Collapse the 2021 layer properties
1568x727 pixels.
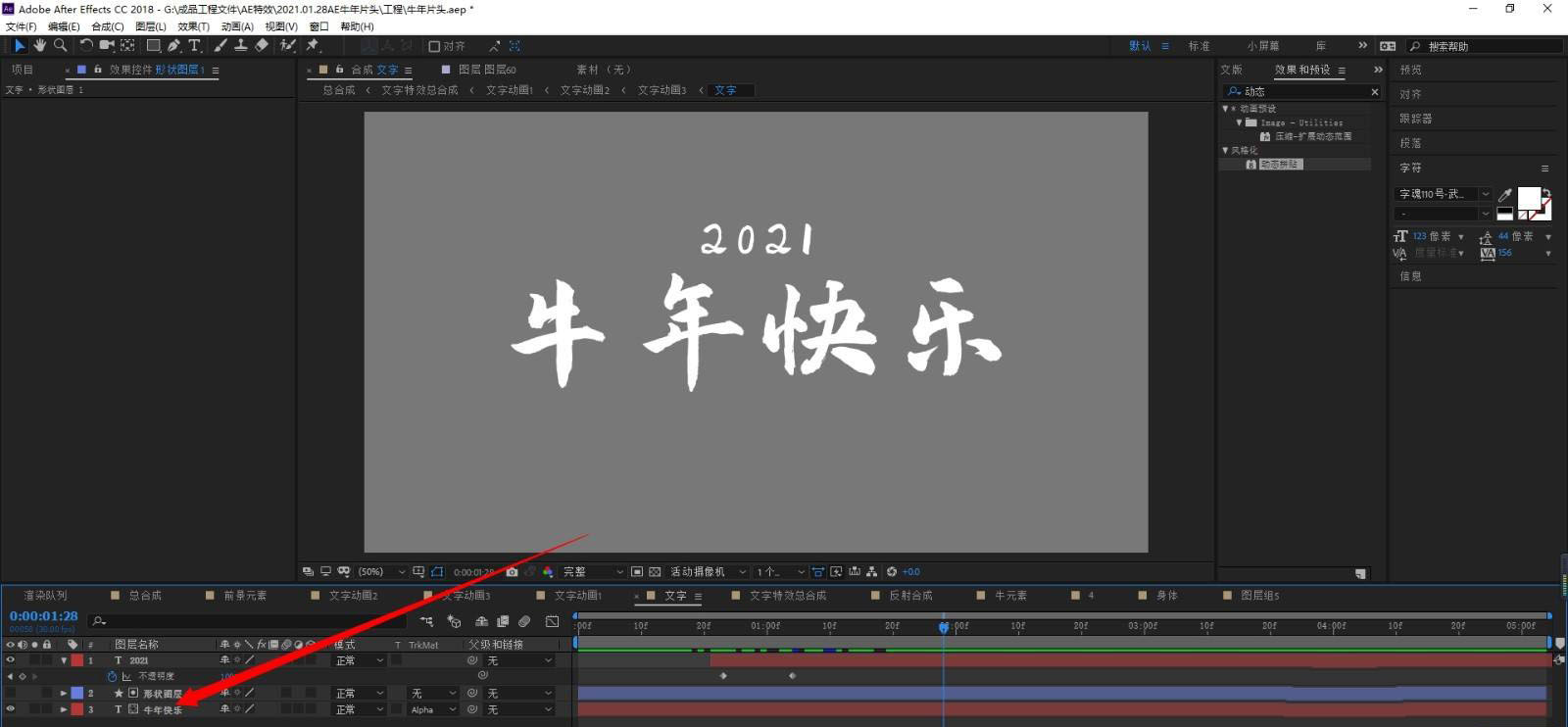click(64, 660)
